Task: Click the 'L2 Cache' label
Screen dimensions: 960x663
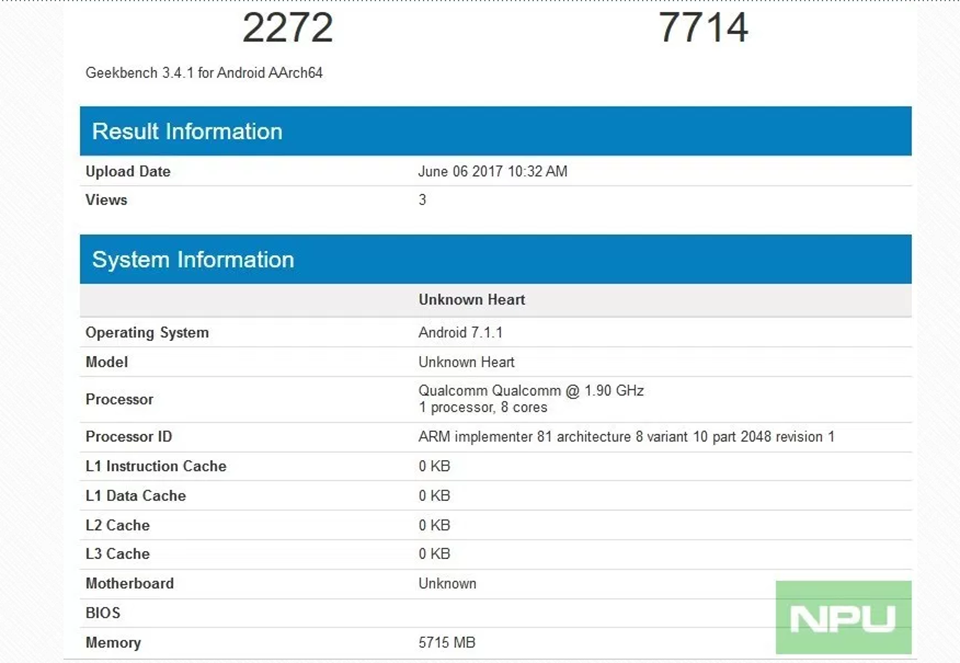Action: pos(118,525)
